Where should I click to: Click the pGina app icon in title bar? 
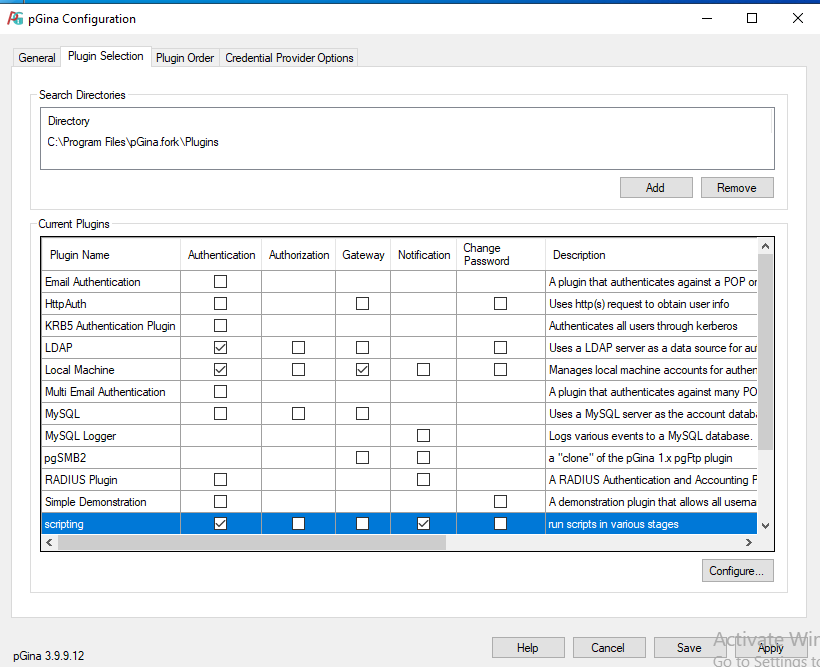point(15,18)
